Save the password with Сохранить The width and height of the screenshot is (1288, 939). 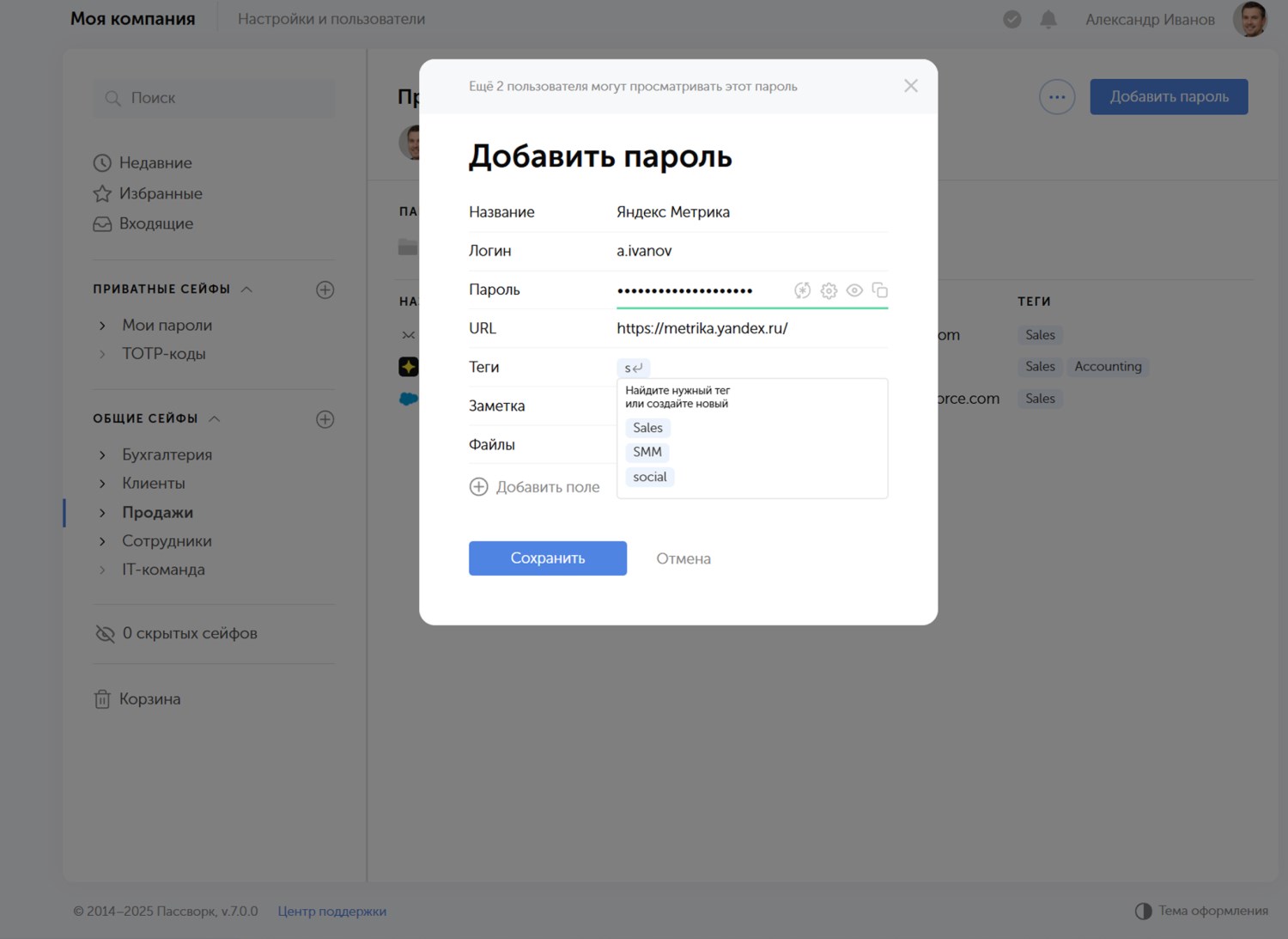click(x=547, y=558)
